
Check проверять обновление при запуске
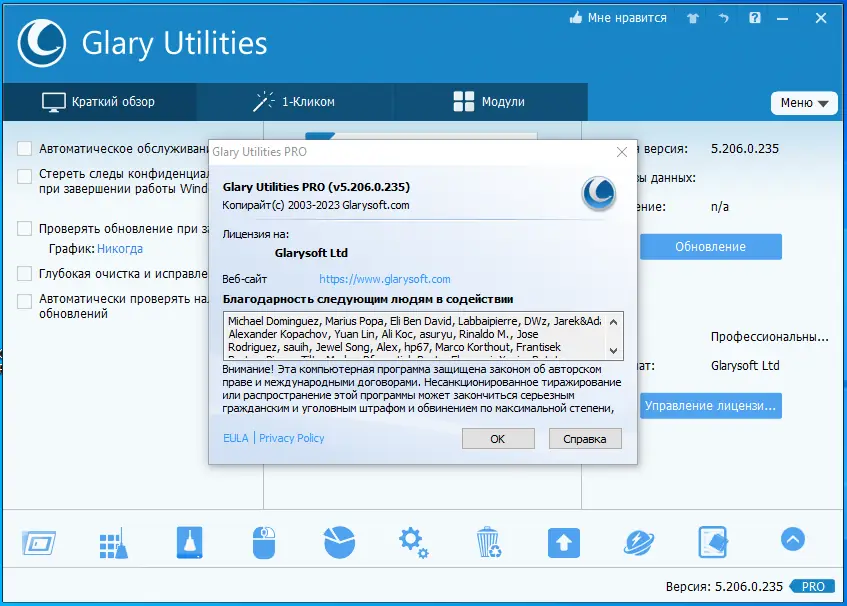click(22, 228)
